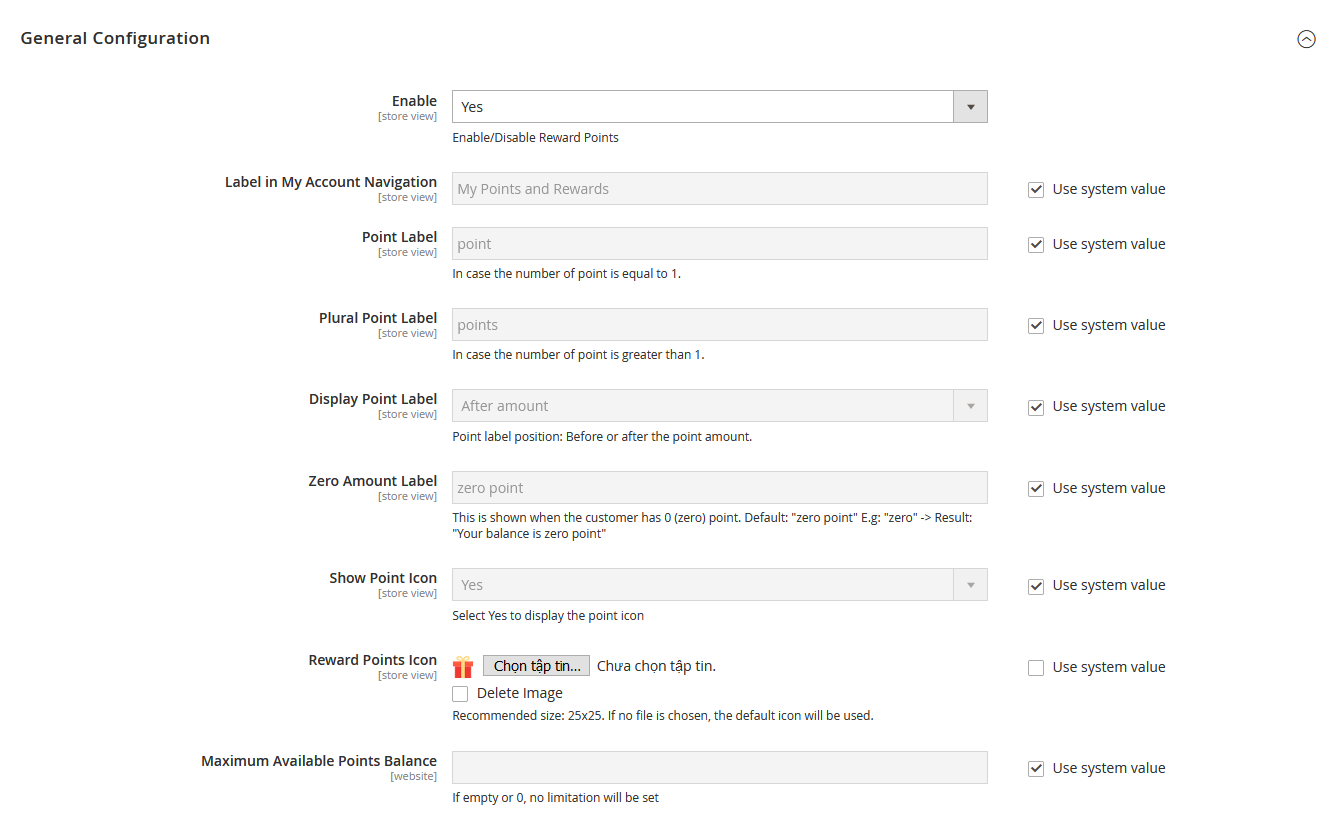Click the gift box reward points icon
Image resolution: width=1340 pixels, height=831 pixels.
point(462,667)
